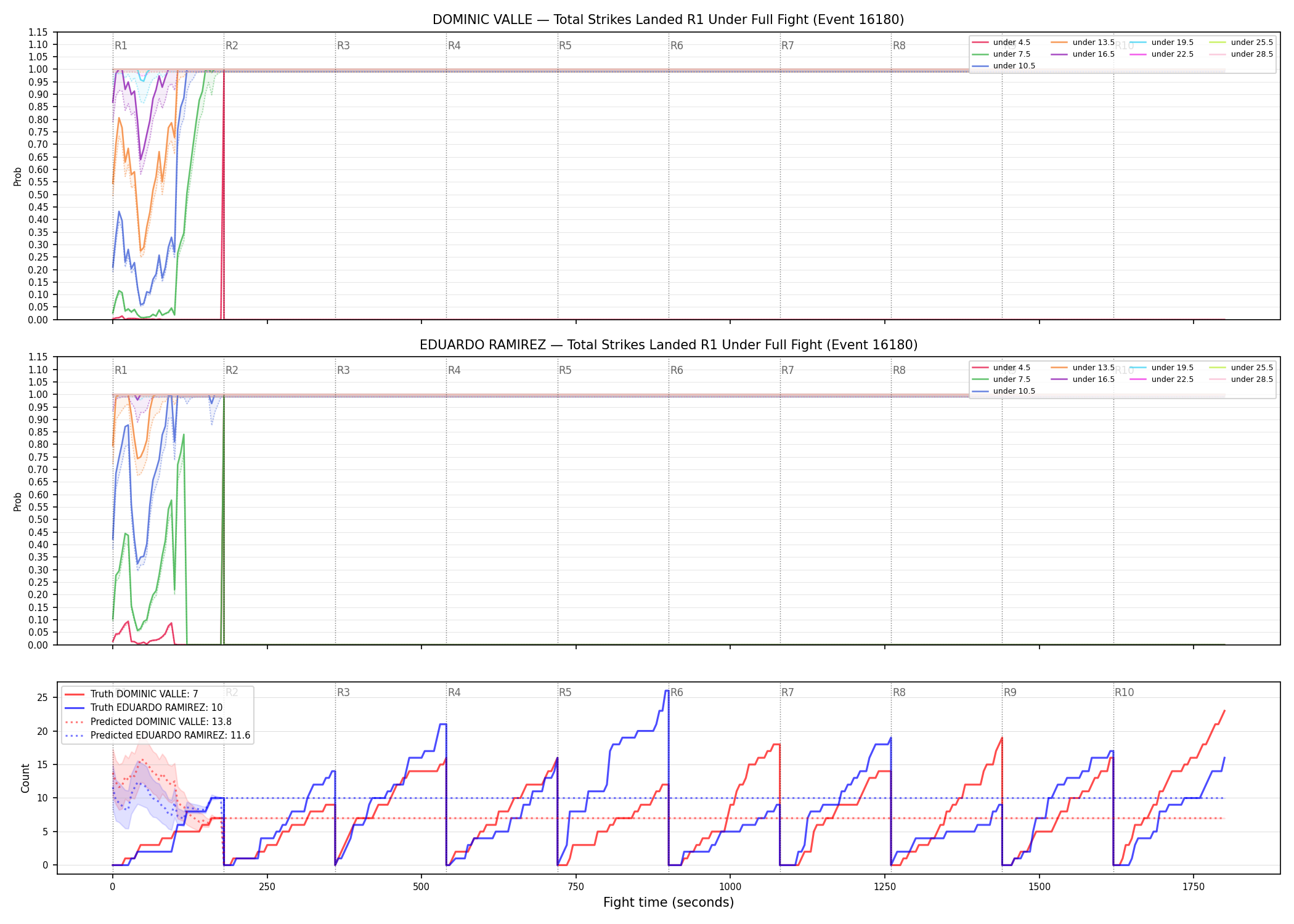Viewport: 1294px width, 924px height.
Task: Click the 750 tick on fight time axis
Action: click(576, 886)
